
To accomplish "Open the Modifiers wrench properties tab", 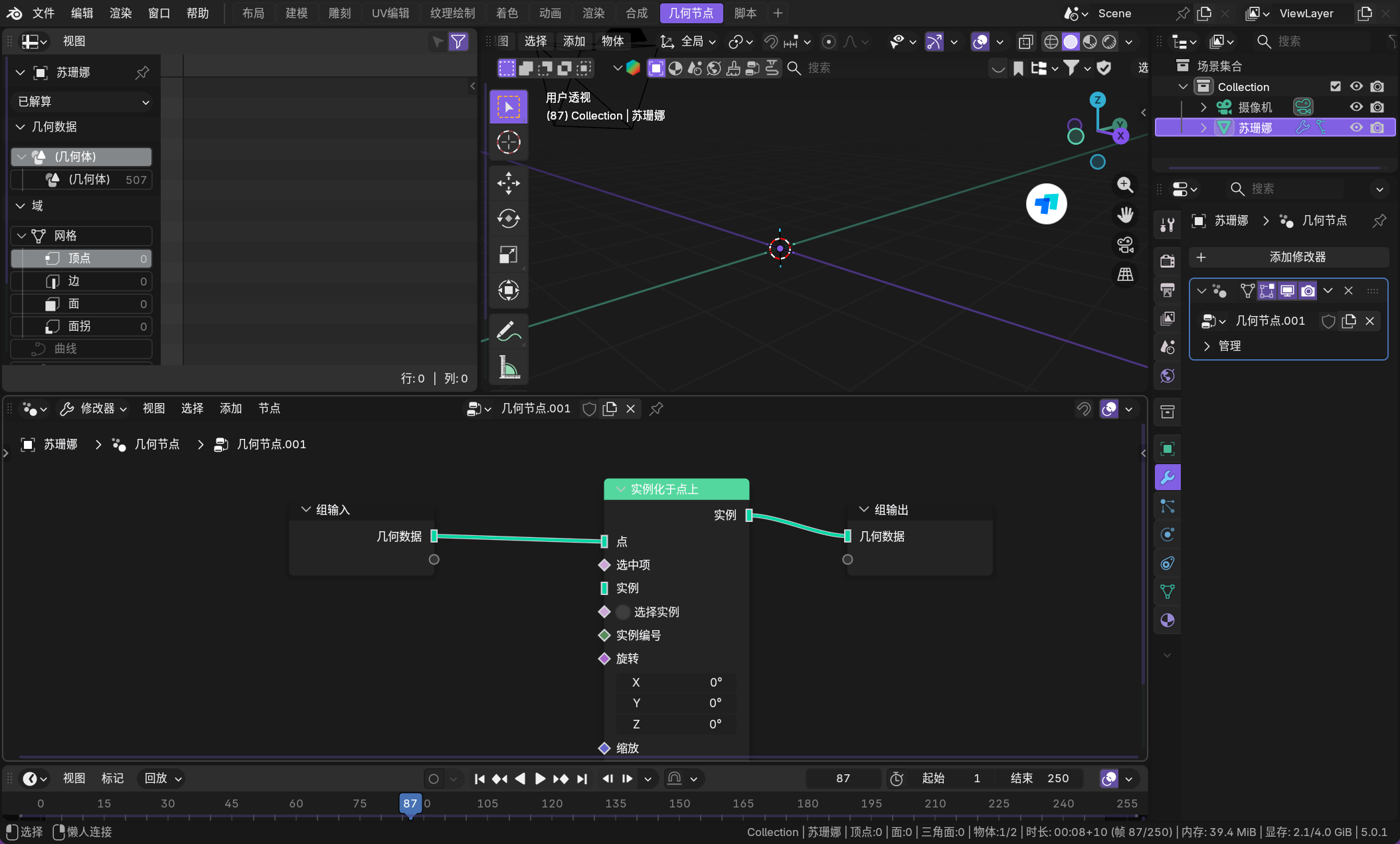I will coord(1168,477).
